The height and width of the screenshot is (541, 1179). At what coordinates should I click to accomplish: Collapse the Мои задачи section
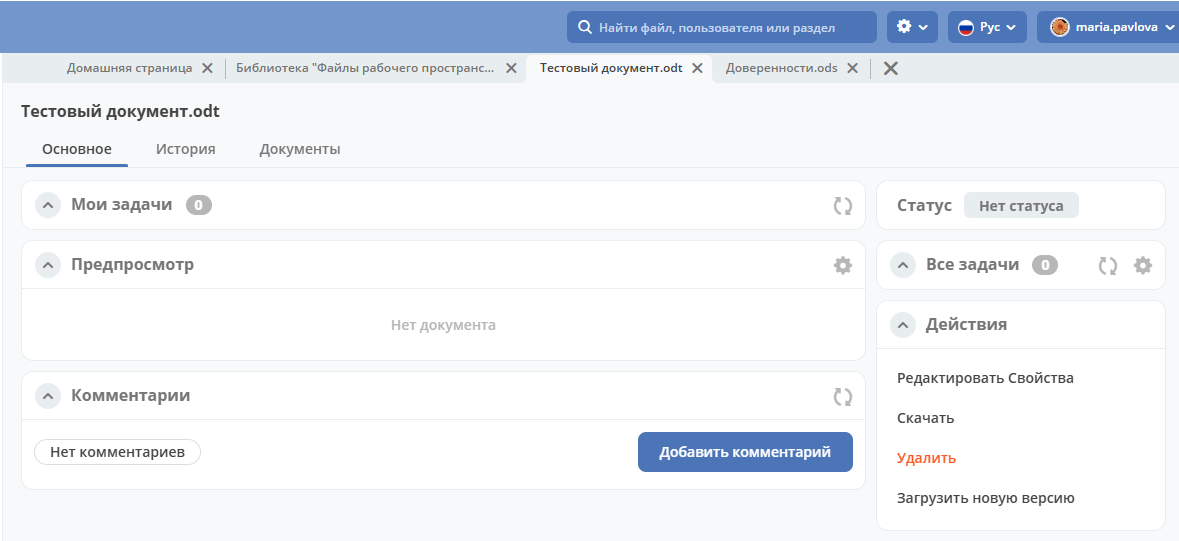point(48,205)
